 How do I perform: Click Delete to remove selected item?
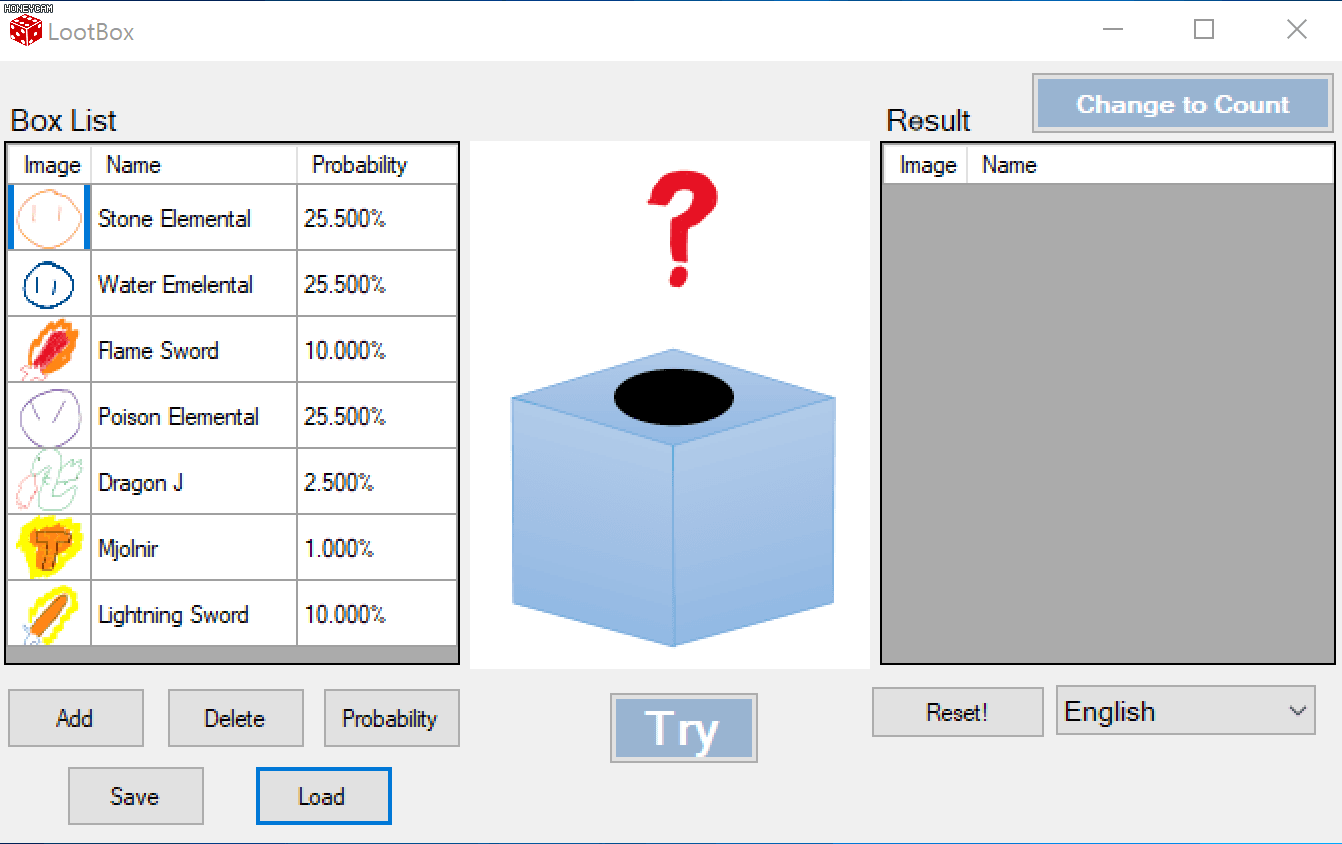pos(235,717)
